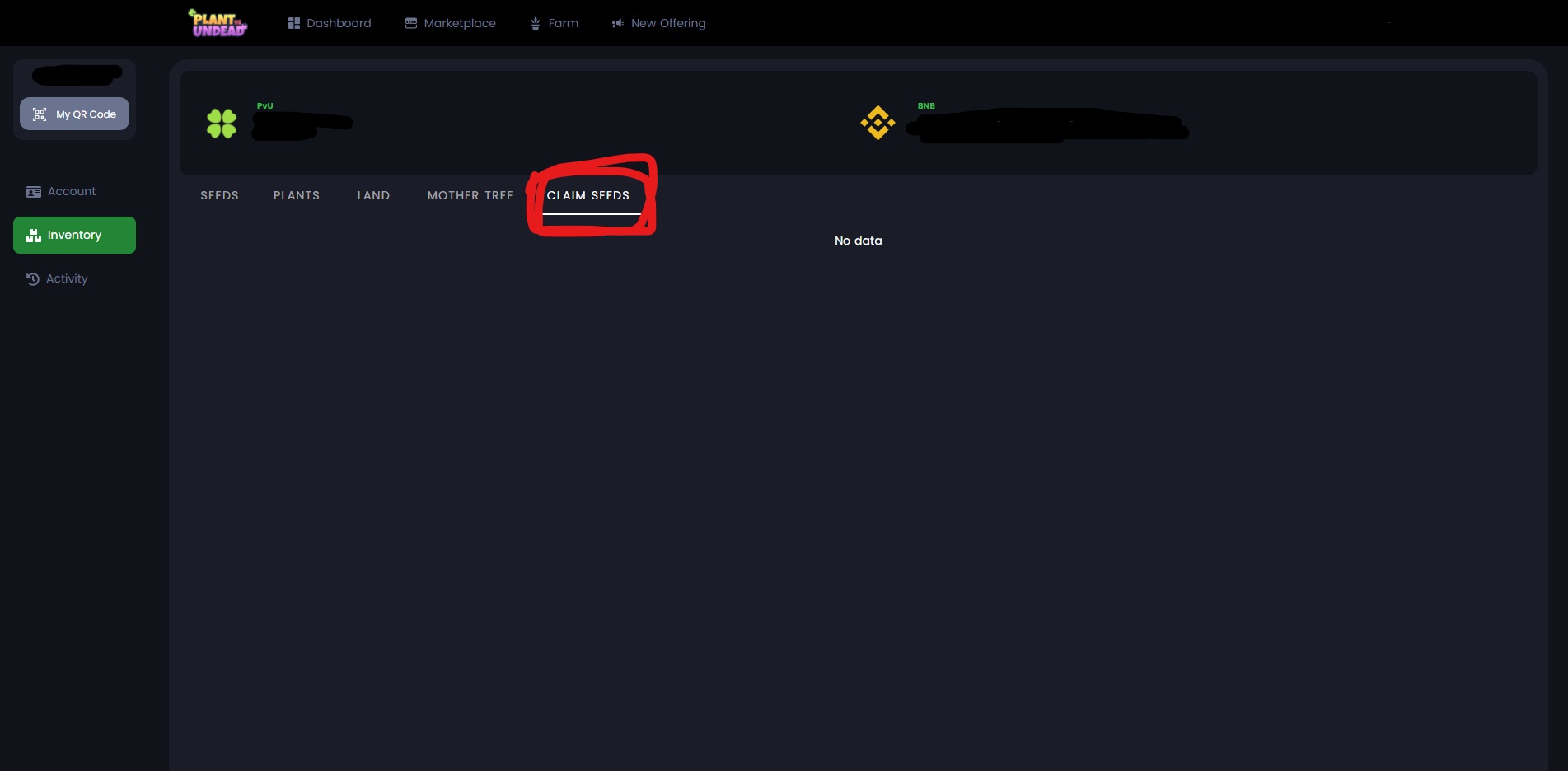Click the "No data" message
Image resolution: width=1568 pixels, height=771 pixels.
tap(858, 241)
